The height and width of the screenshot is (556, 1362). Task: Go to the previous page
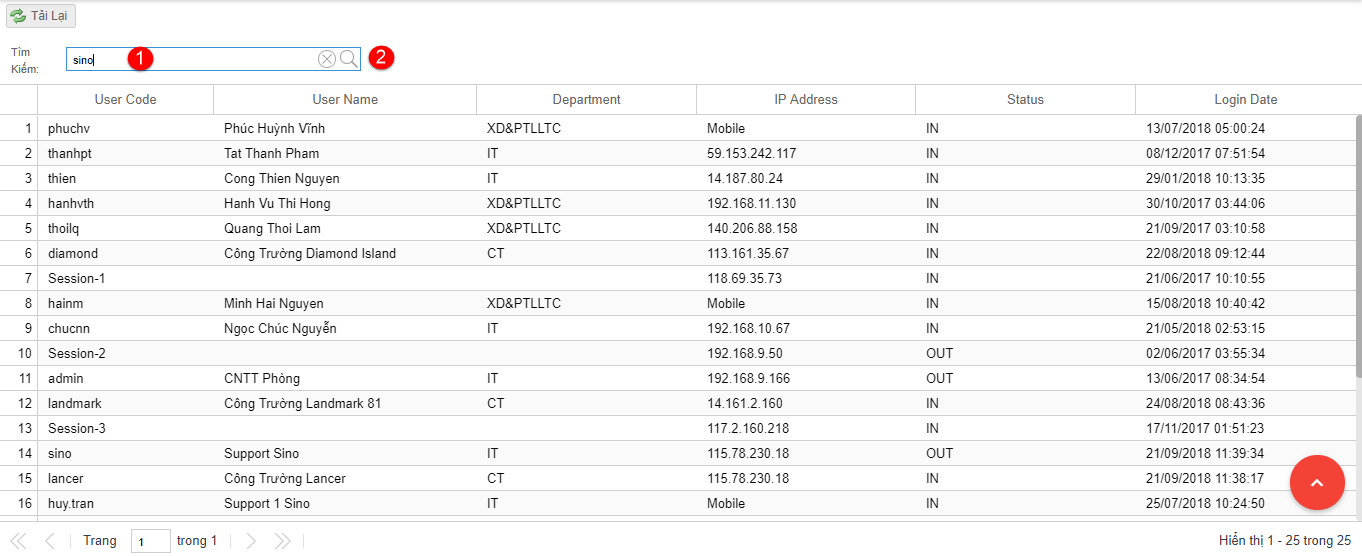[x=50, y=541]
